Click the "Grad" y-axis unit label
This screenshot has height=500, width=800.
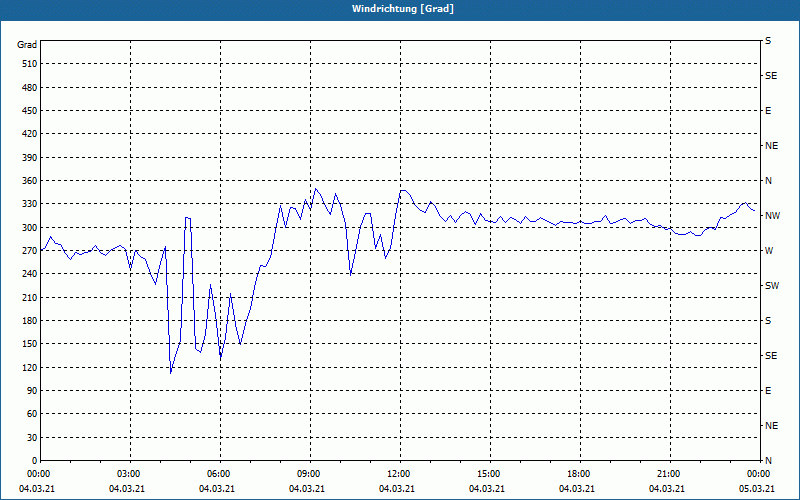pos(27,45)
